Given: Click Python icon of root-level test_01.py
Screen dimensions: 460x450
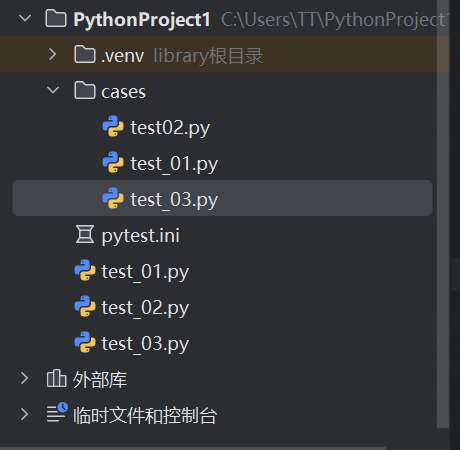Looking at the screenshot, I should 85,270.
